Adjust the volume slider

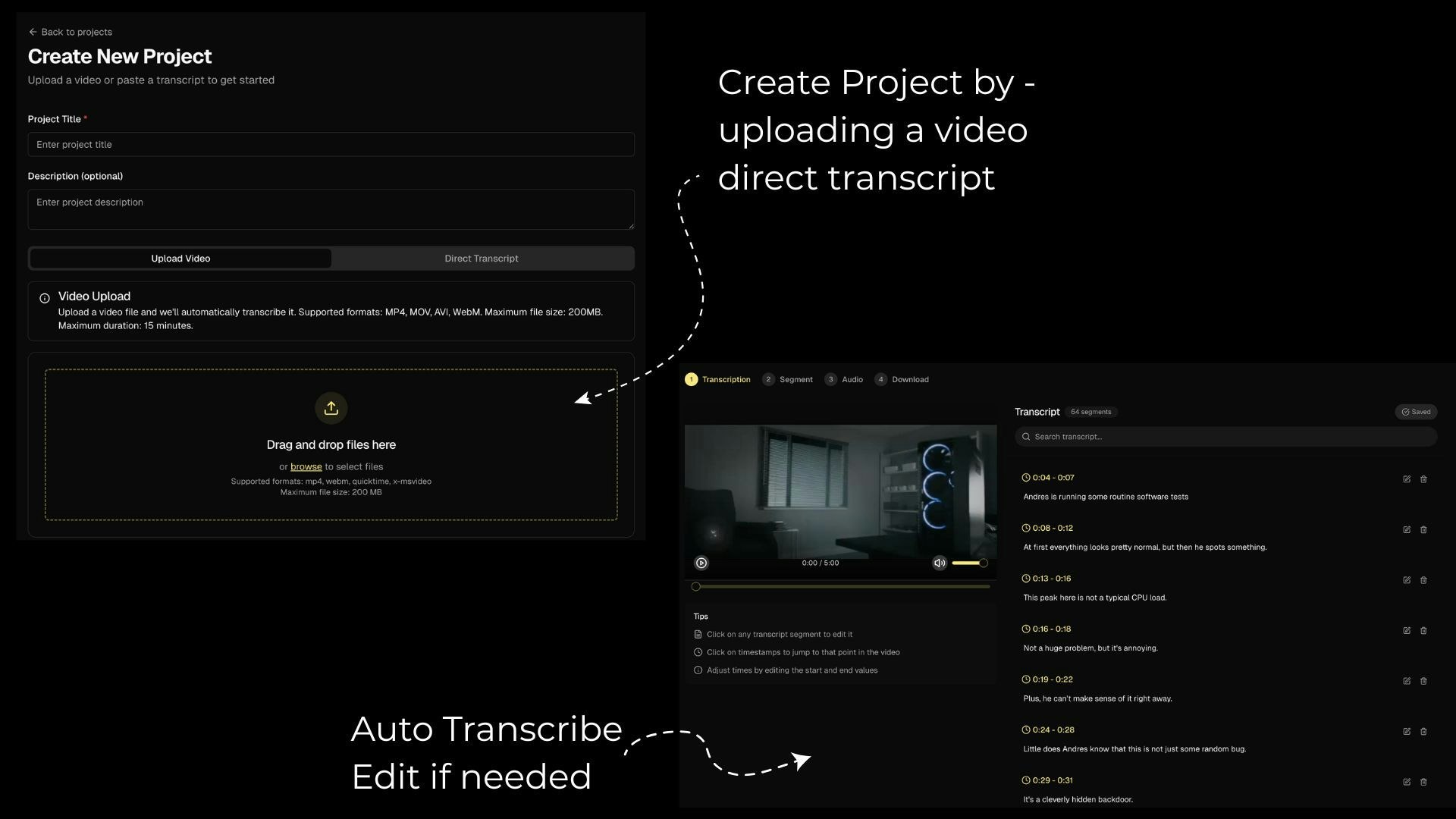(969, 563)
